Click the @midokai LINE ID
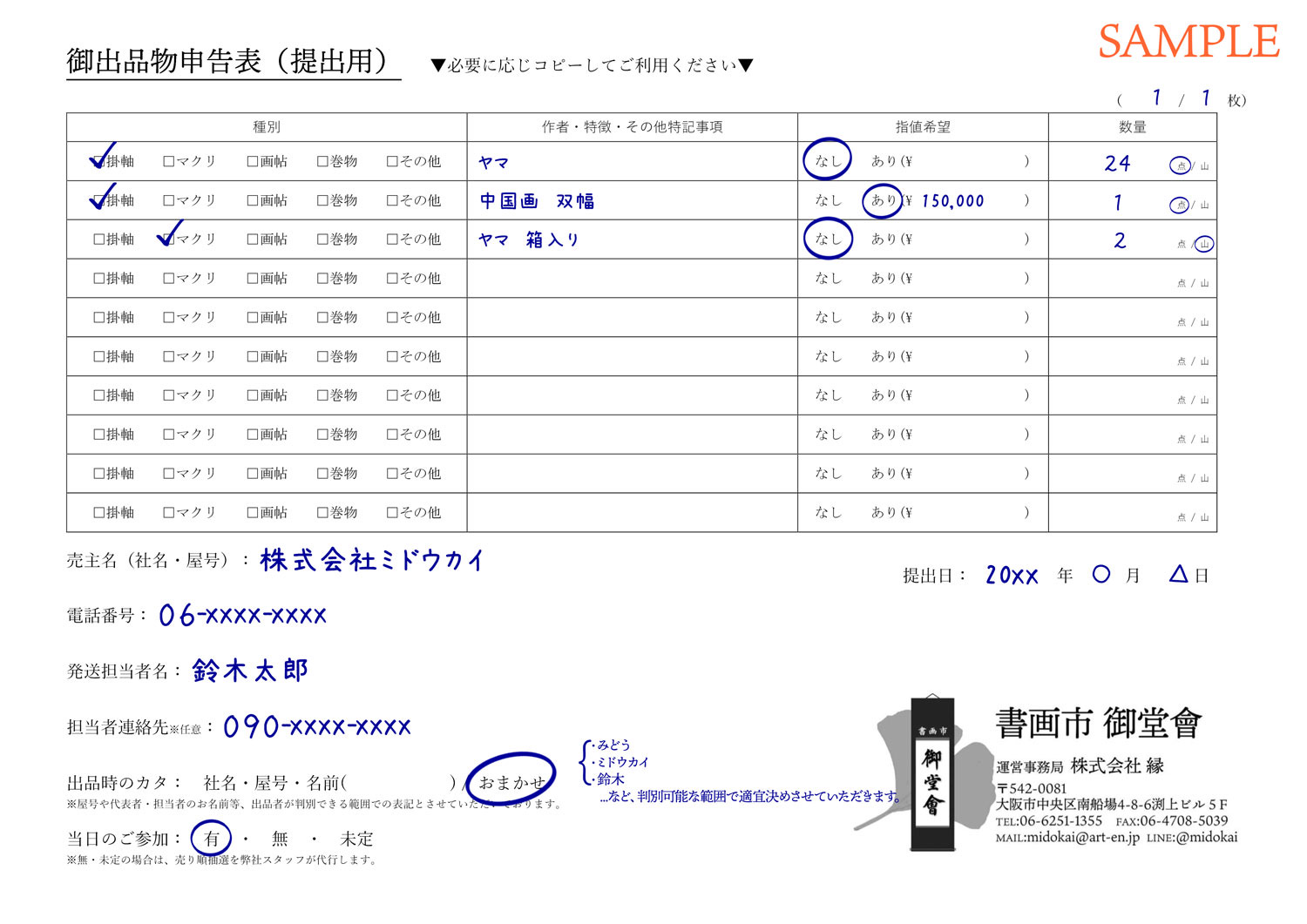The width and height of the screenshot is (1307, 924). tap(1206, 837)
